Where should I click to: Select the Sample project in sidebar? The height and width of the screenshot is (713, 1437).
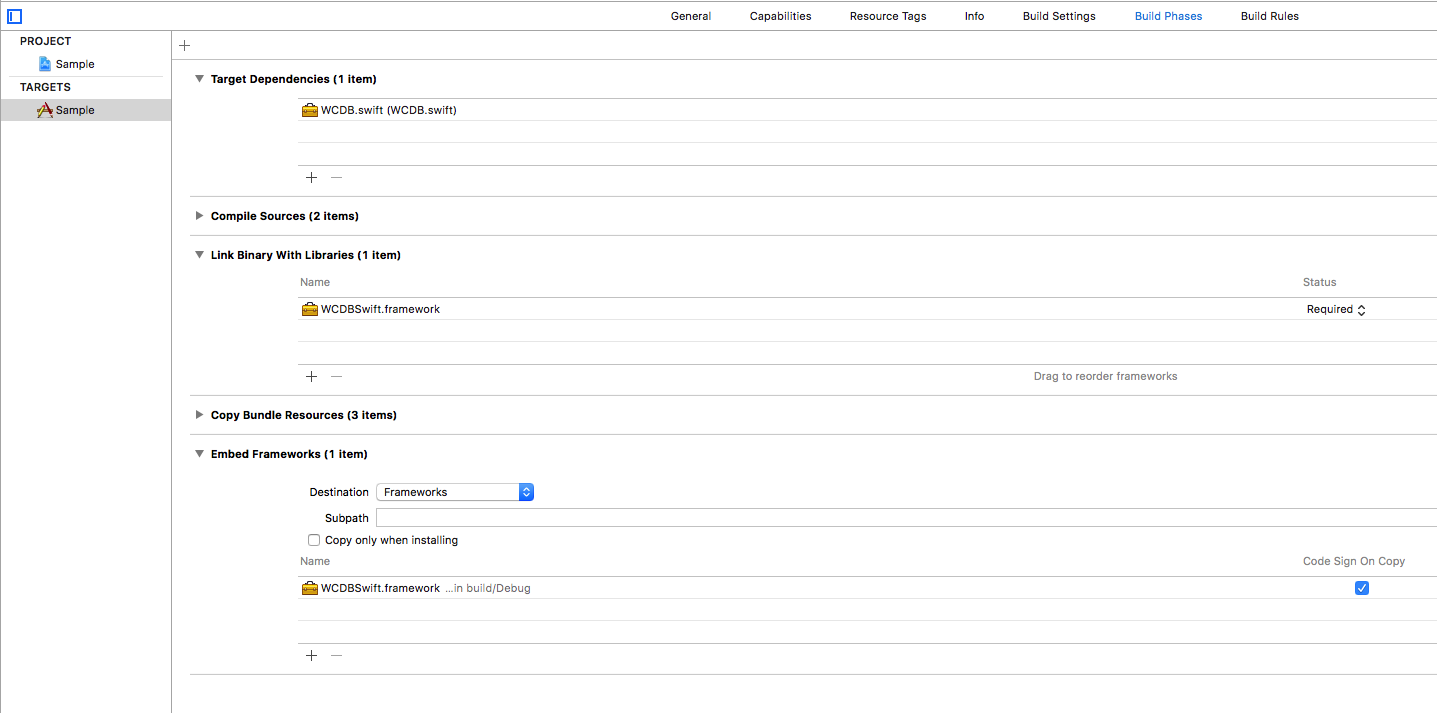(x=74, y=64)
